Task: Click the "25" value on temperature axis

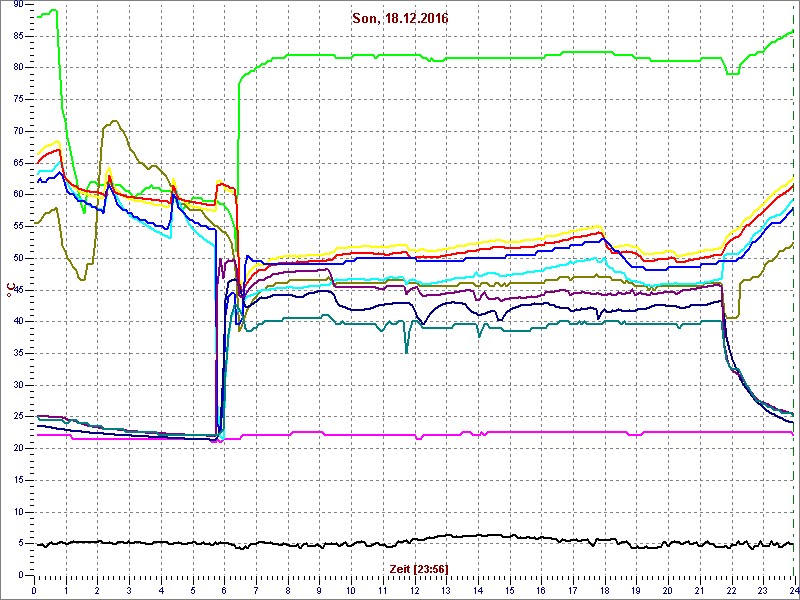Action: click(18, 417)
